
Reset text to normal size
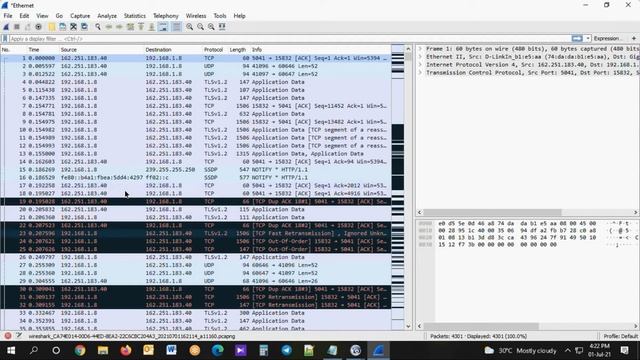(211, 27)
